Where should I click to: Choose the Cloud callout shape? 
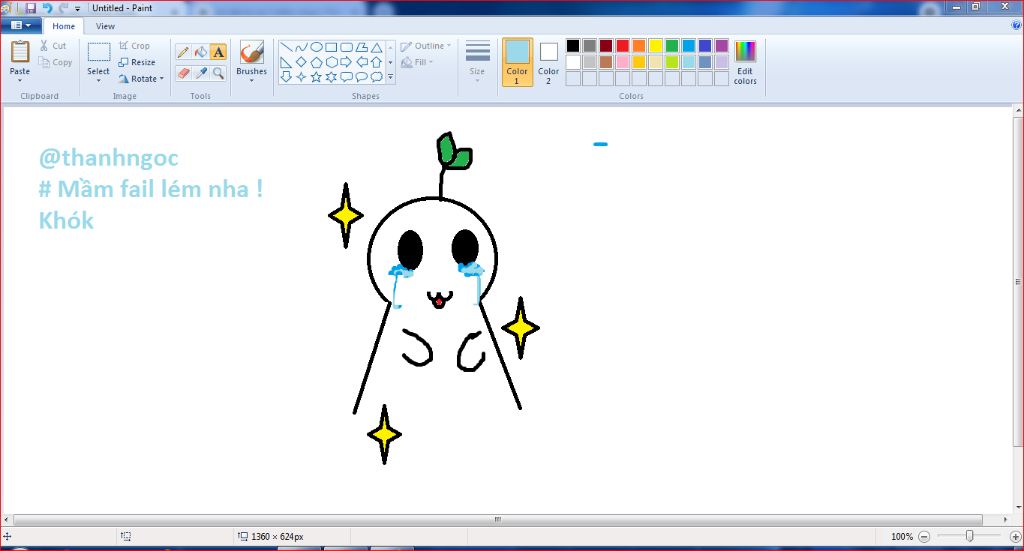tap(376, 77)
